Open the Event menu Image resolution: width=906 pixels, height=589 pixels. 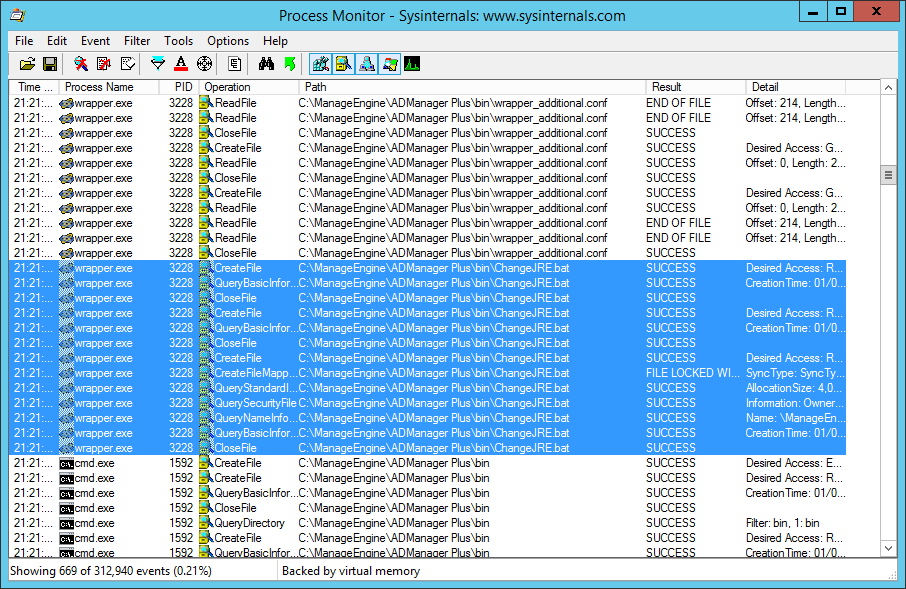click(95, 41)
